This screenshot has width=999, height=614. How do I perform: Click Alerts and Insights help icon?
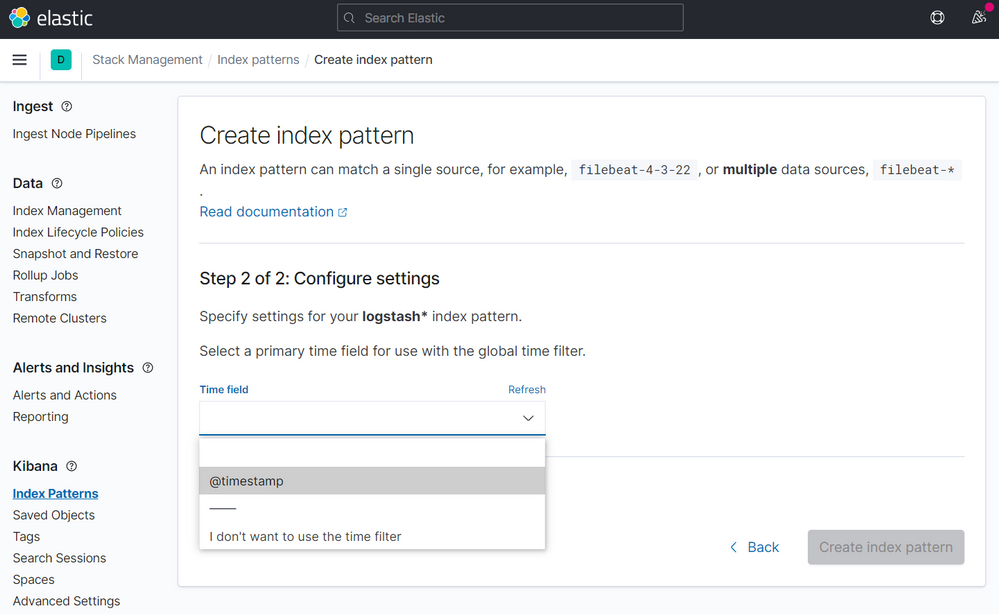coord(148,368)
